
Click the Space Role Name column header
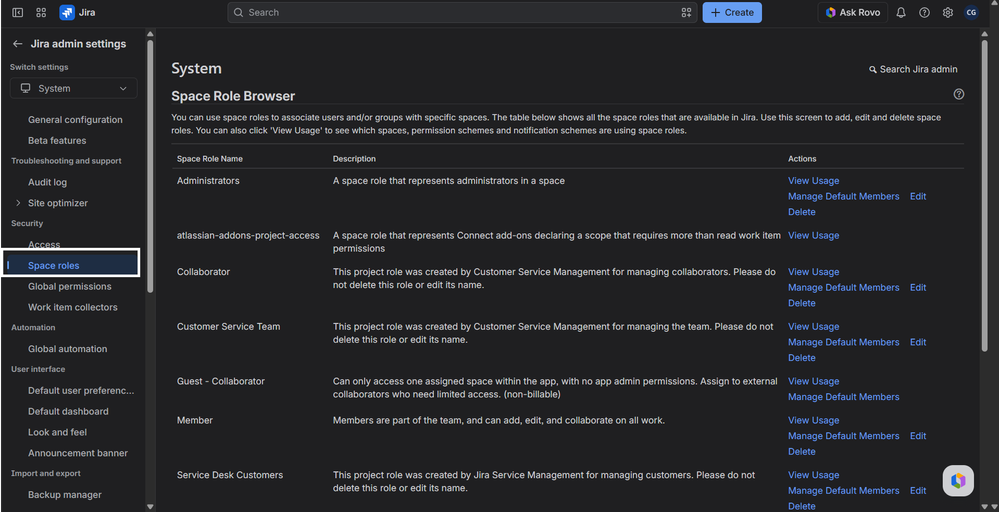pyautogui.click(x=210, y=159)
